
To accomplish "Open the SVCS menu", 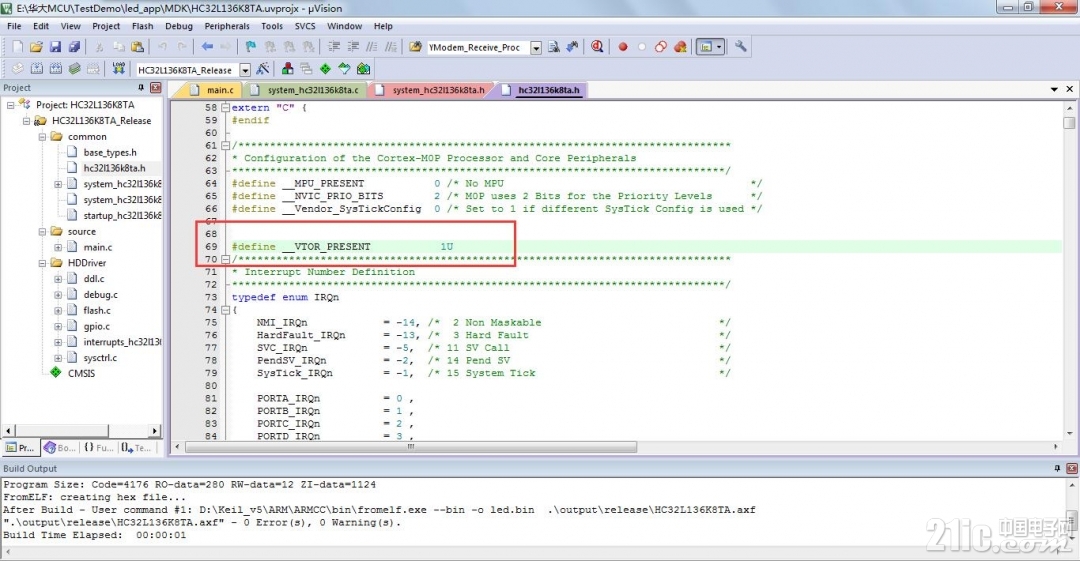I will click(x=304, y=26).
